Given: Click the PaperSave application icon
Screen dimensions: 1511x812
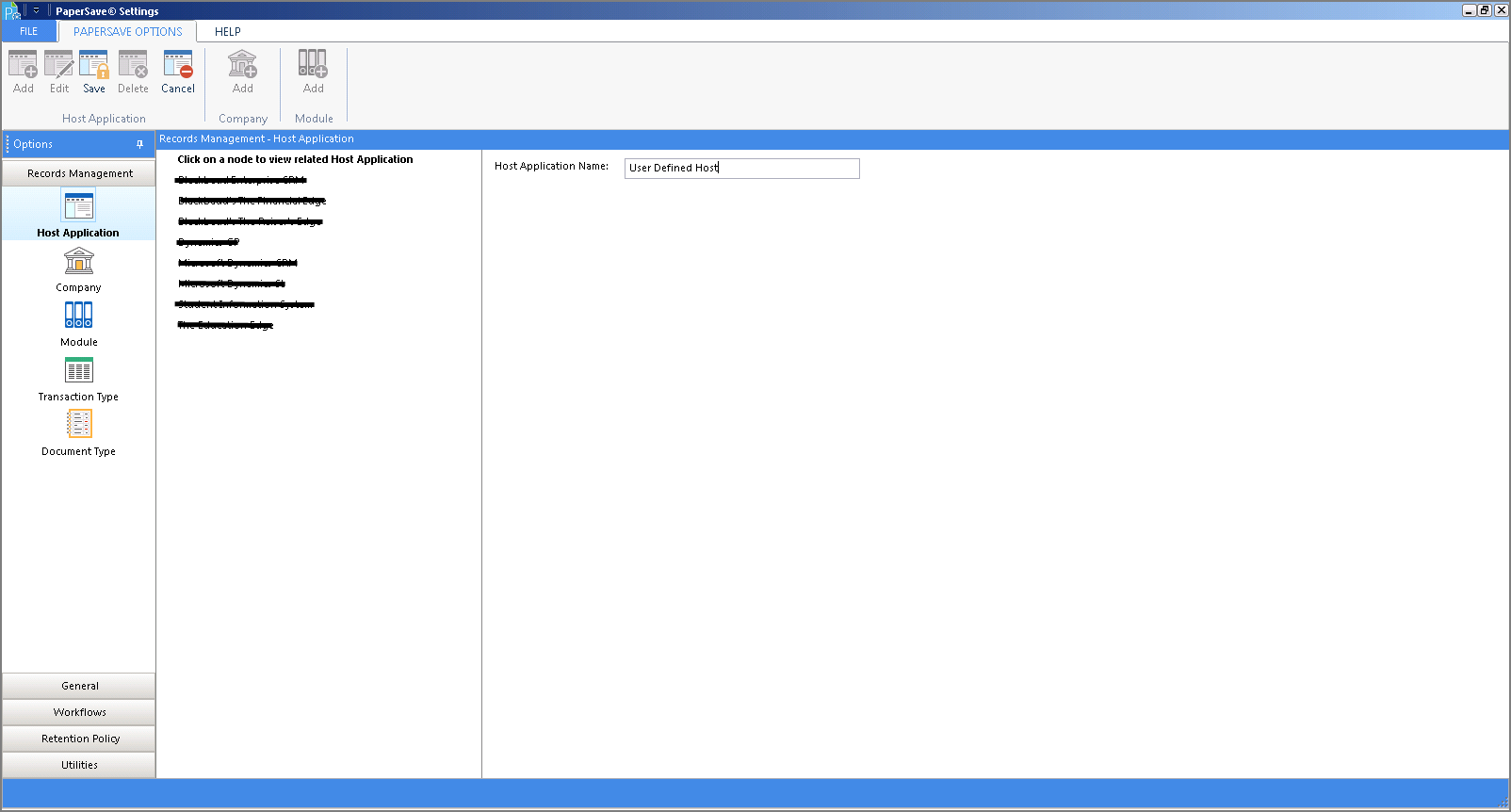Looking at the screenshot, I should click(11, 11).
